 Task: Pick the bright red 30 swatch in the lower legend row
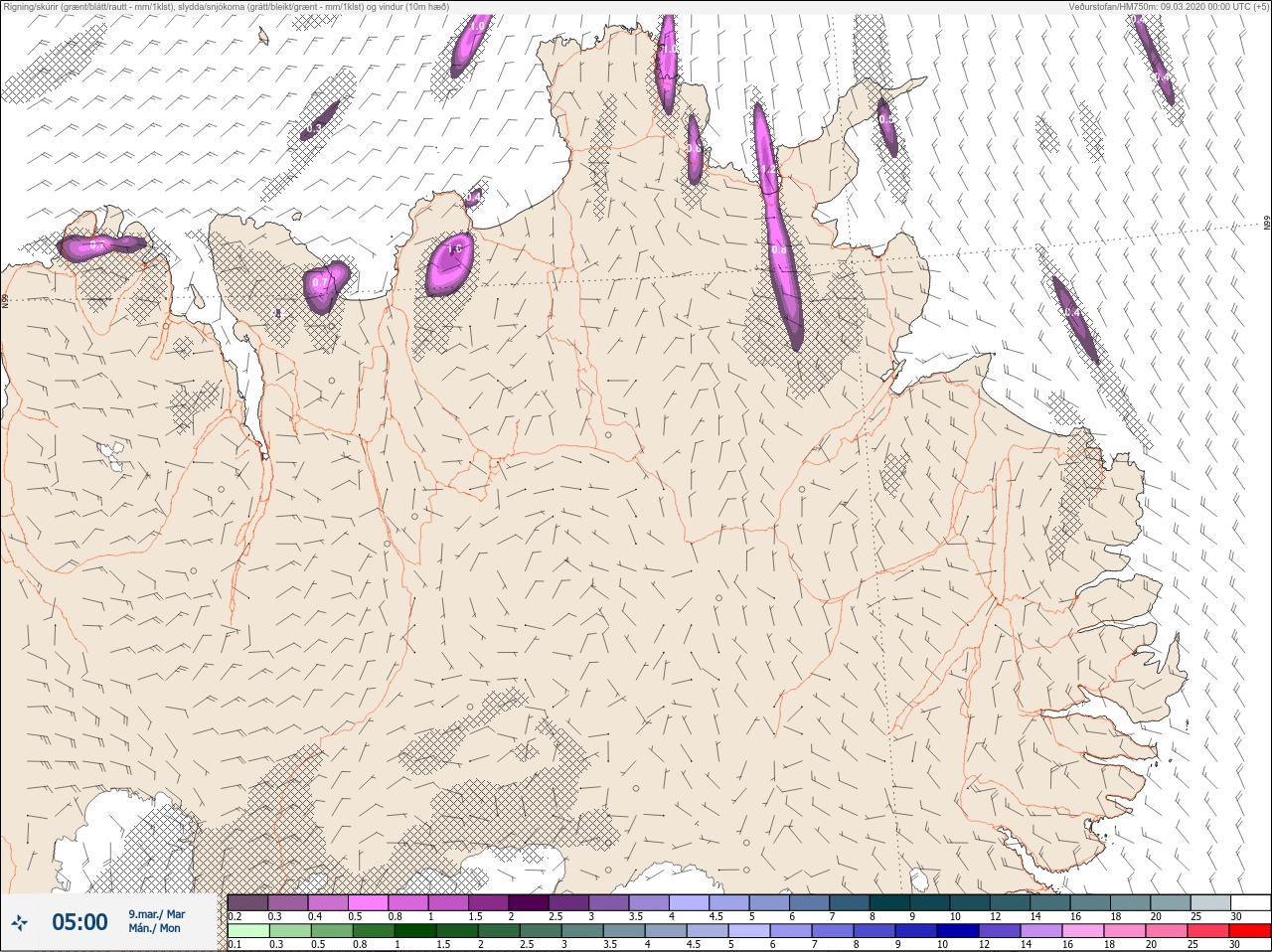pyautogui.click(x=1250, y=931)
